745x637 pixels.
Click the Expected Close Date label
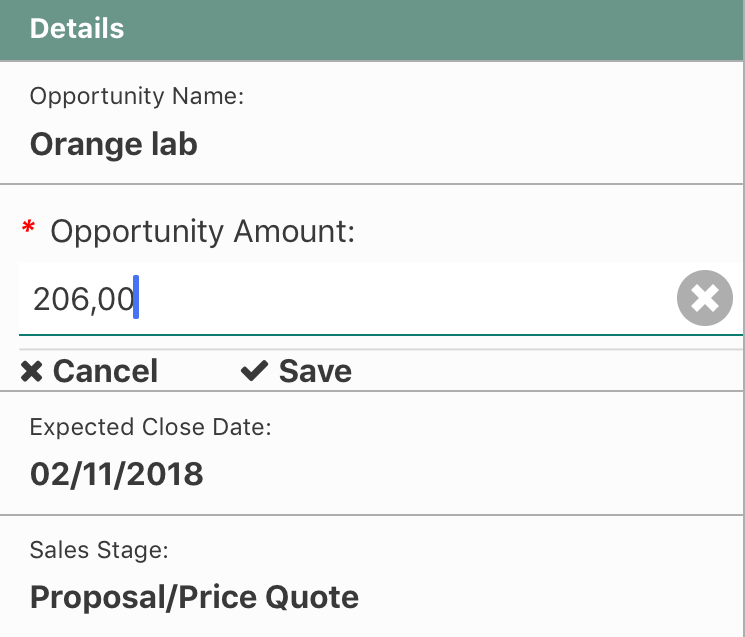[x=151, y=427]
